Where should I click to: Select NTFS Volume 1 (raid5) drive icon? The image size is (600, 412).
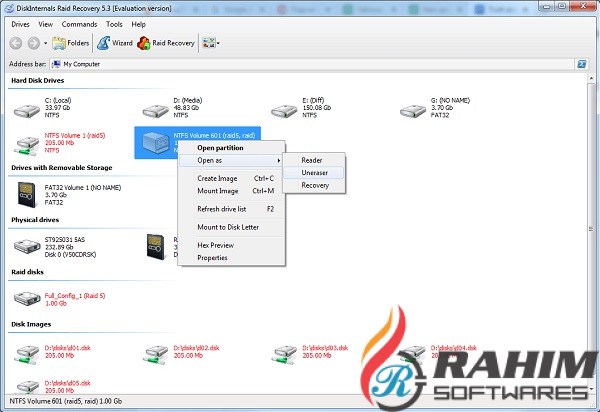tap(27, 146)
